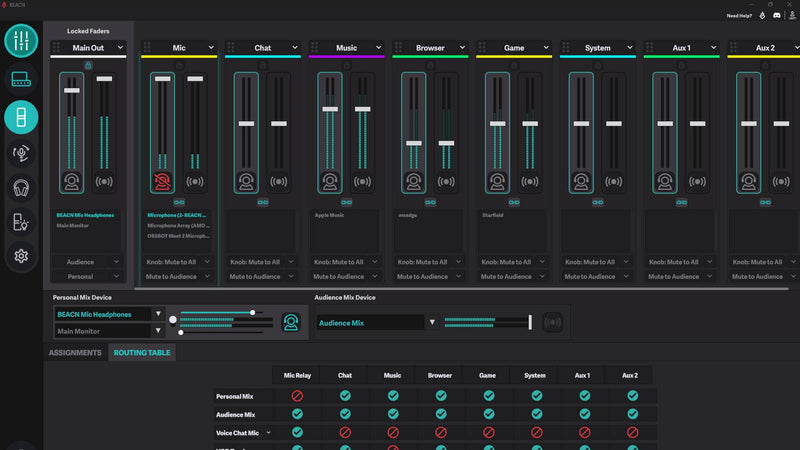The width and height of the screenshot is (800, 450).
Task: Open the settings gear in the sidebar
Action: click(21, 256)
